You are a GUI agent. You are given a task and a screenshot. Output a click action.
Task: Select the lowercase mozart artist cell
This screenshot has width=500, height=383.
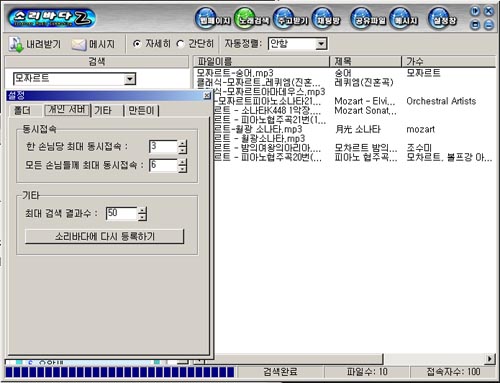click(x=420, y=129)
